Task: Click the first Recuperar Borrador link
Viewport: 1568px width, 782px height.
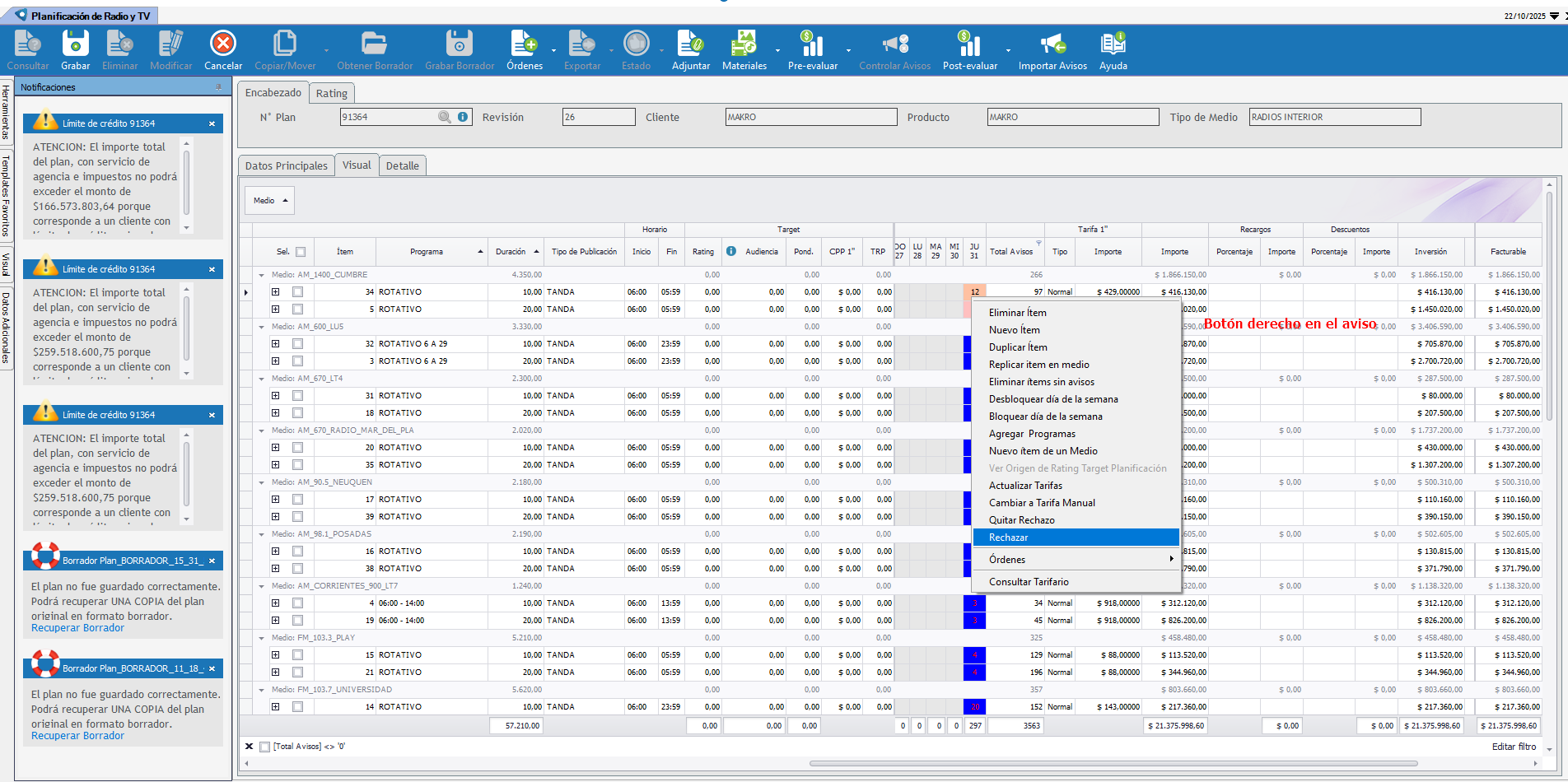Action: click(x=77, y=628)
